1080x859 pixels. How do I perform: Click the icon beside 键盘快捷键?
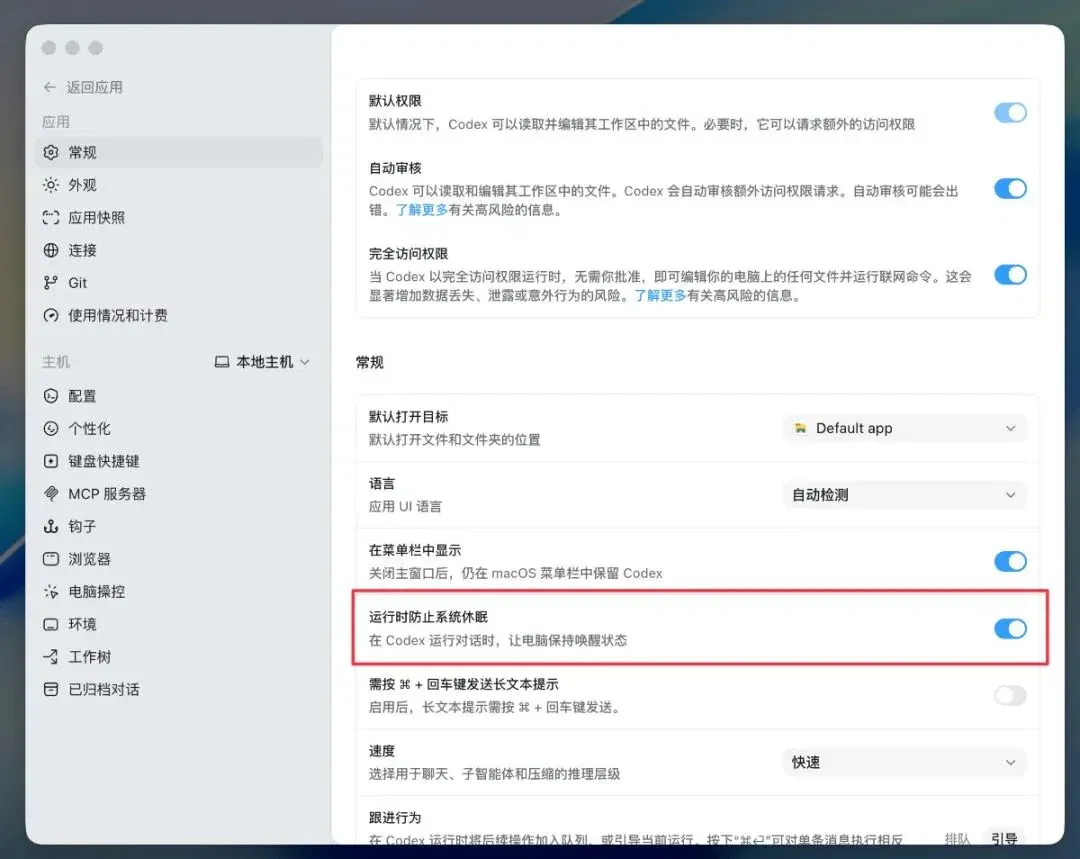click(x=51, y=461)
